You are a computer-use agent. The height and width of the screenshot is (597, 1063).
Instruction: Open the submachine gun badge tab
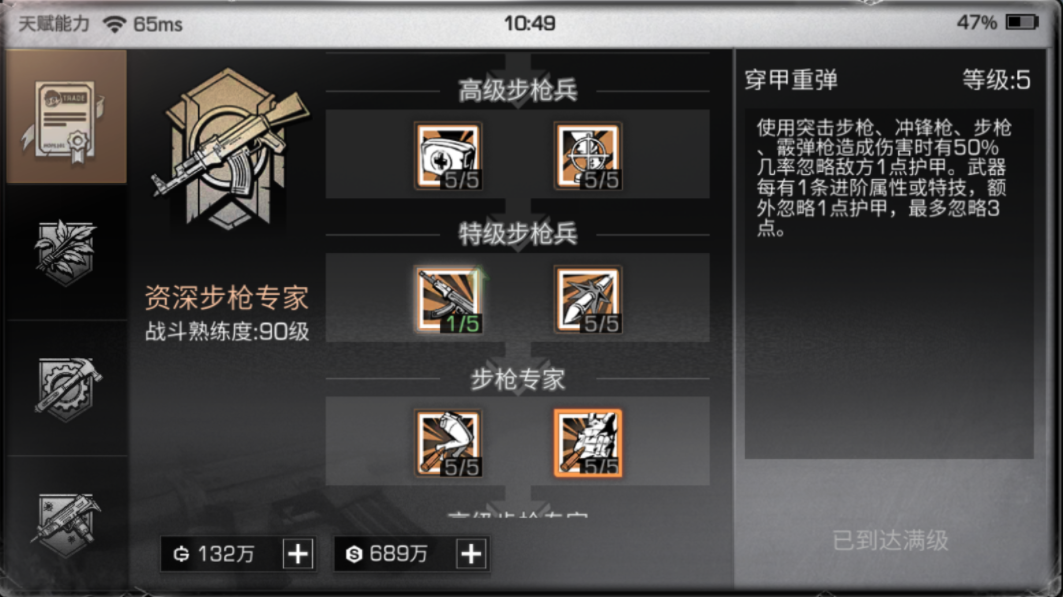click(x=66, y=523)
